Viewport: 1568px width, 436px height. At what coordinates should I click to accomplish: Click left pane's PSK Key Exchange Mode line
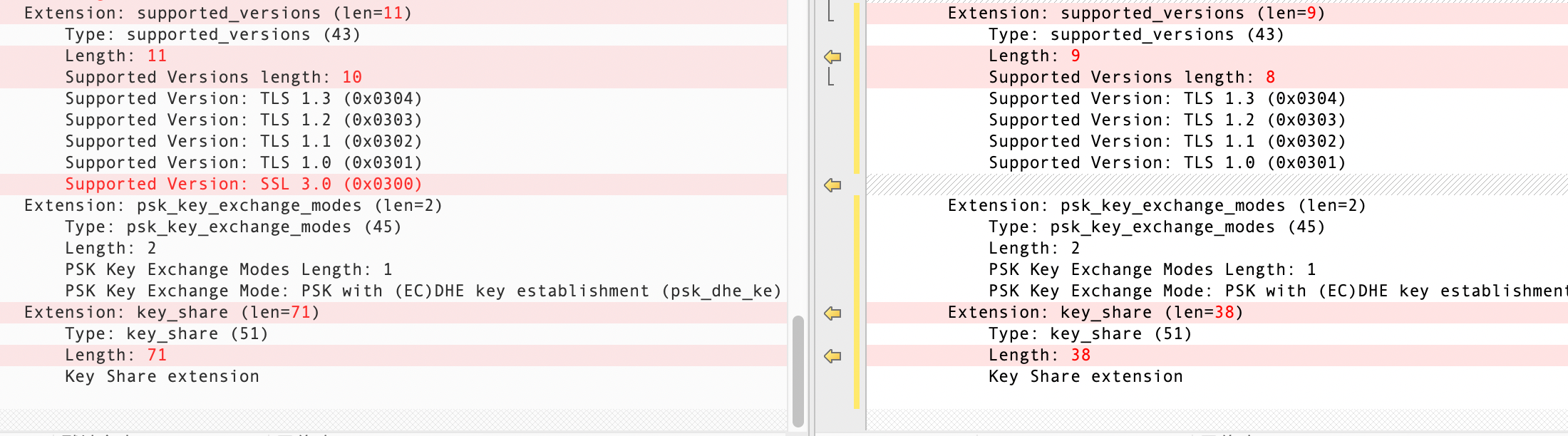(x=423, y=291)
